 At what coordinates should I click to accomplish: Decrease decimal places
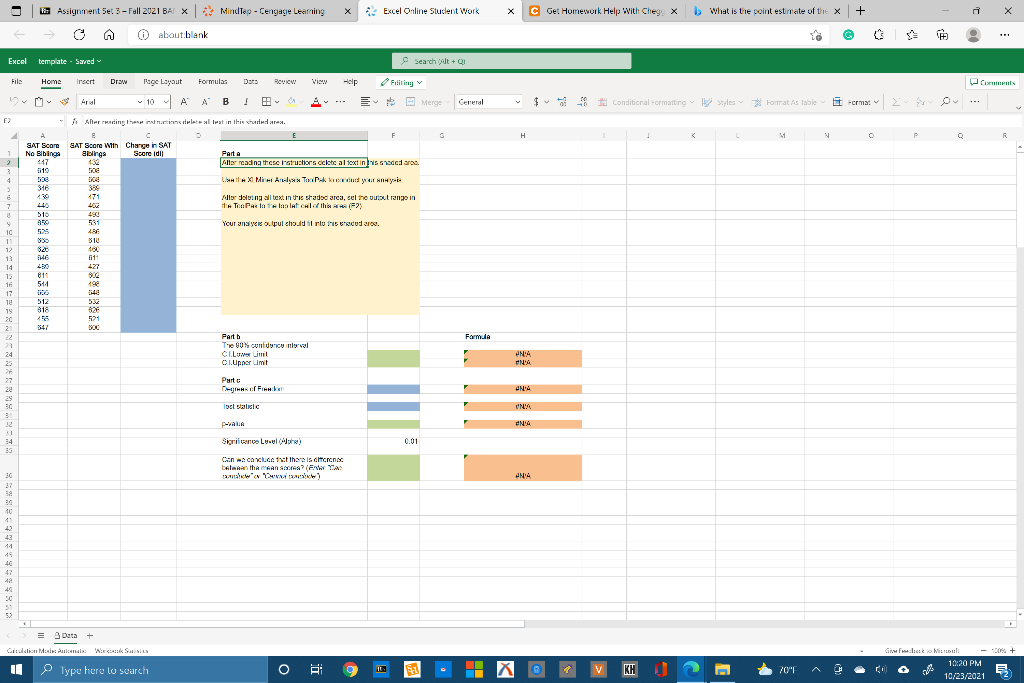click(583, 102)
